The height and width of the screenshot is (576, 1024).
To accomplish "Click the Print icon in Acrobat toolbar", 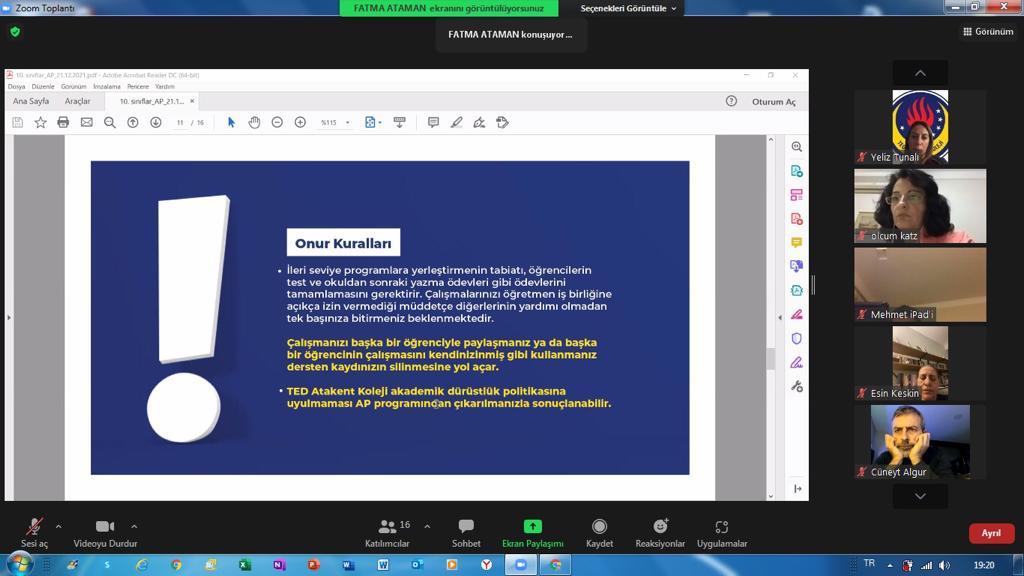I will [x=63, y=122].
